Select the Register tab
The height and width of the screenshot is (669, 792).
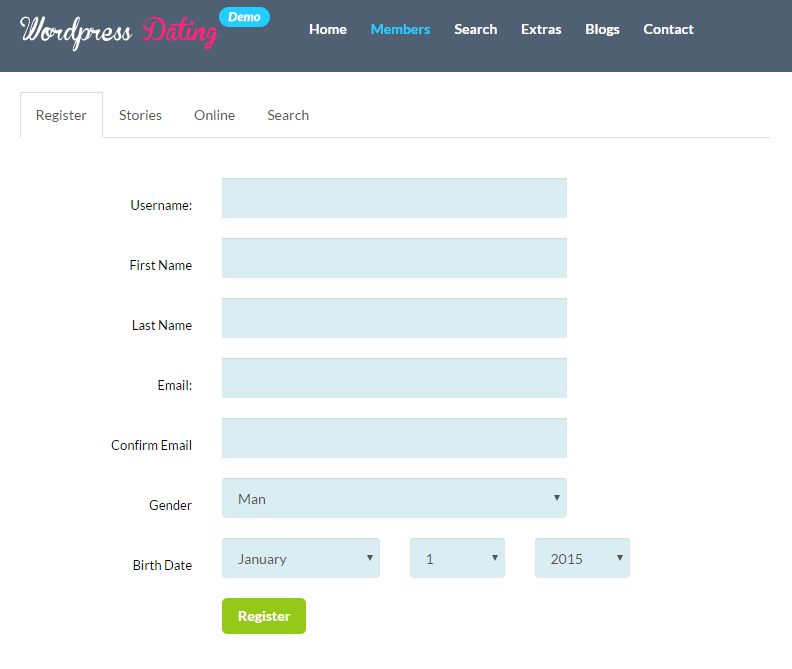(61, 115)
